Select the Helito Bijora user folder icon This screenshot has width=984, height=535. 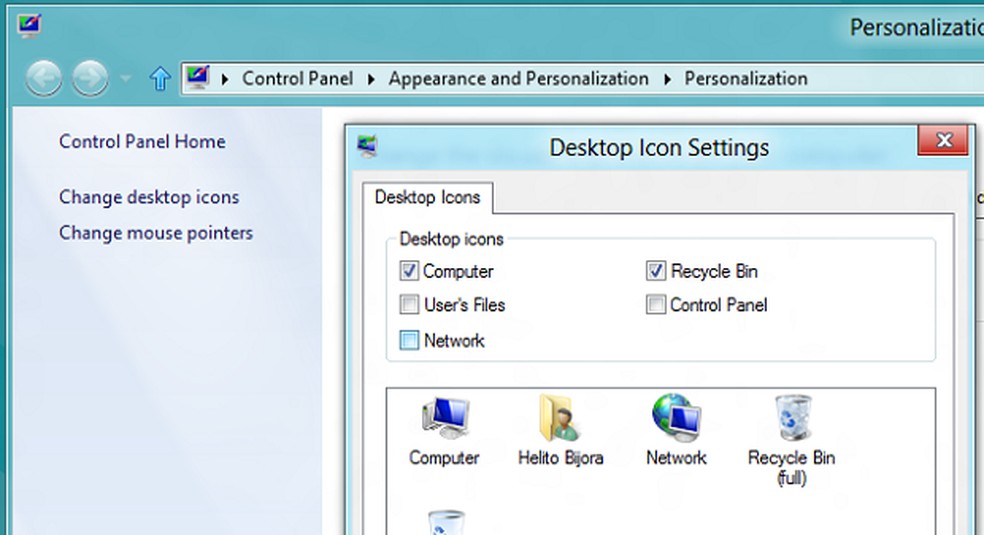tap(560, 417)
